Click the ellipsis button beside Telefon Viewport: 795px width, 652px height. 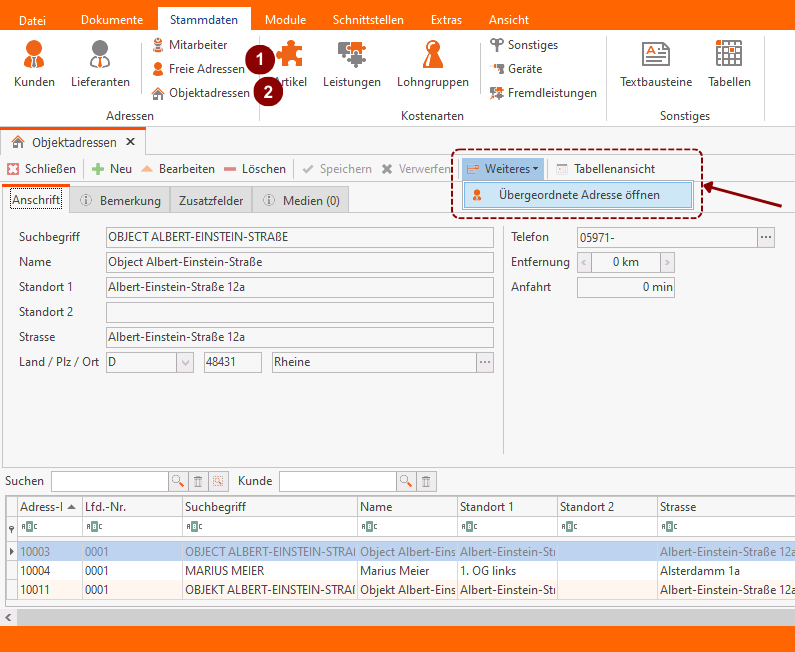[x=766, y=237]
